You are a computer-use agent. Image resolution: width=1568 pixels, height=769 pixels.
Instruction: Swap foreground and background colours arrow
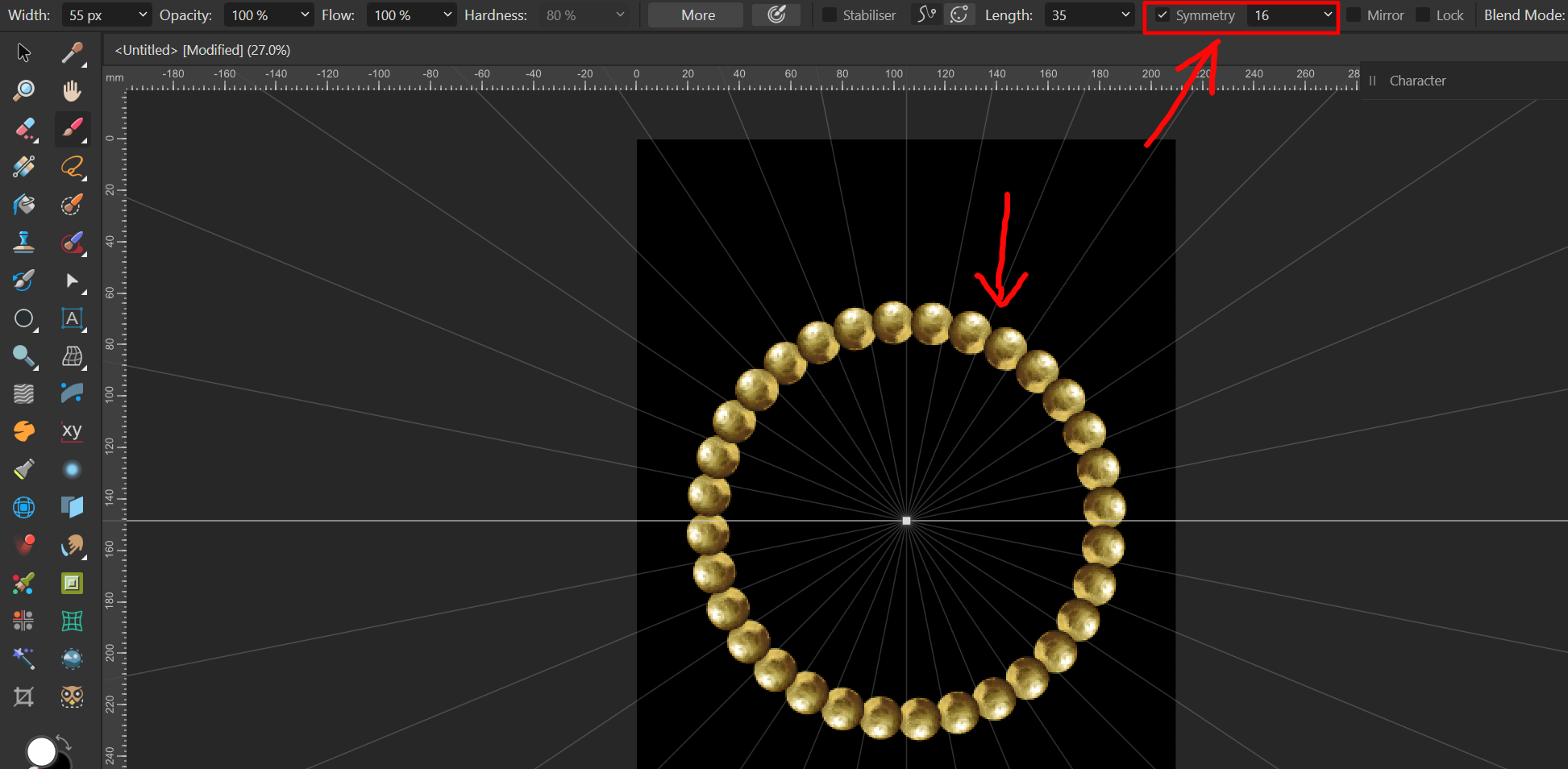64,743
